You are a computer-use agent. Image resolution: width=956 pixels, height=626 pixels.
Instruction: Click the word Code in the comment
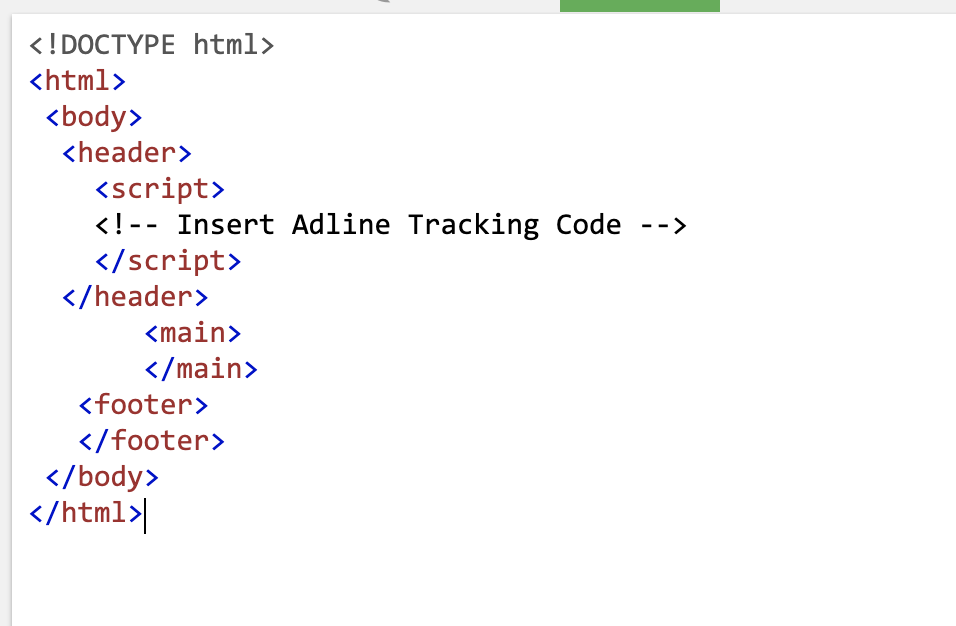(588, 225)
